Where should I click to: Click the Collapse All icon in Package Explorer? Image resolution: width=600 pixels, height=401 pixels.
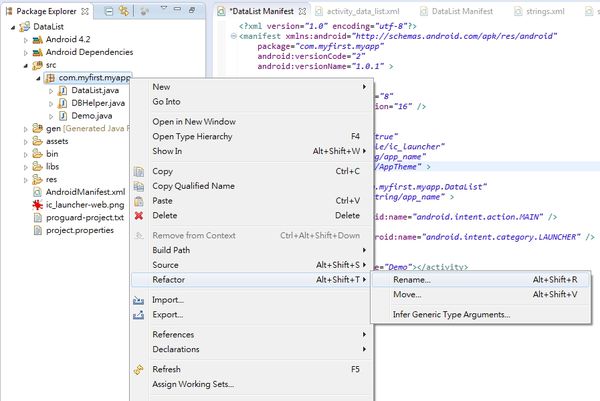click(109, 11)
